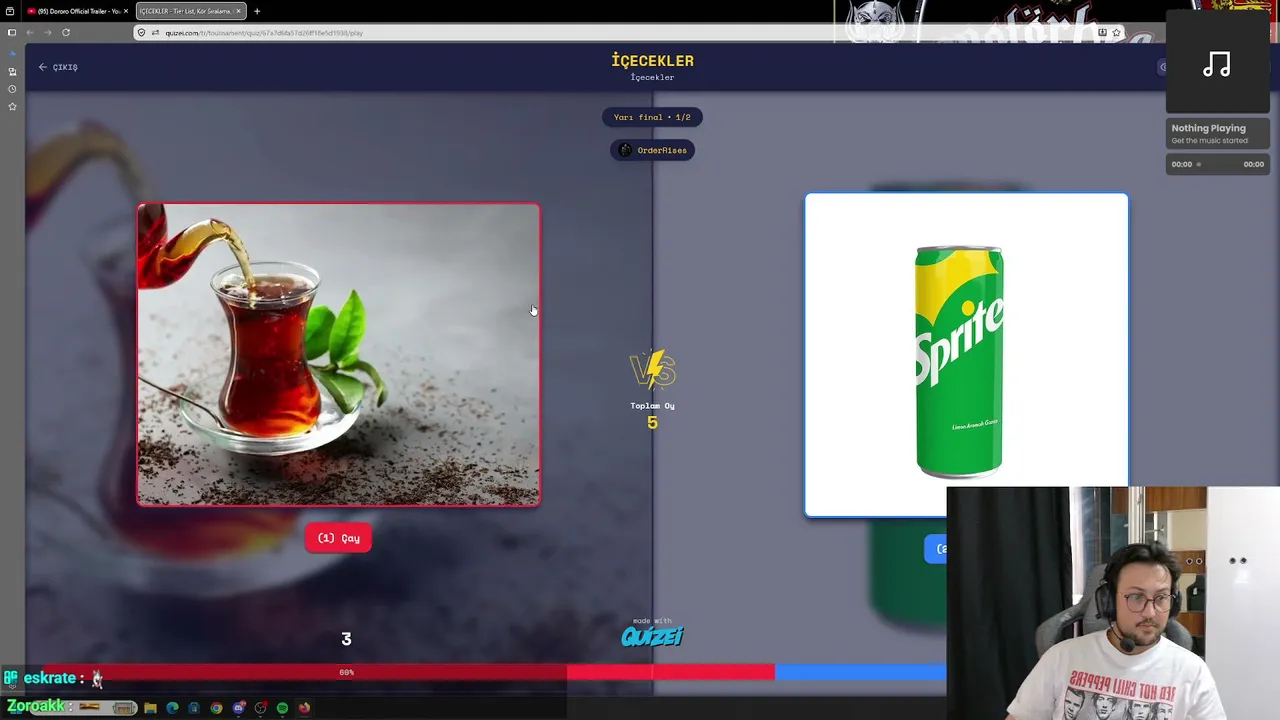Image resolution: width=1280 pixels, height=720 pixels.
Task: Open the OrderRises profile badge
Action: (x=652, y=150)
